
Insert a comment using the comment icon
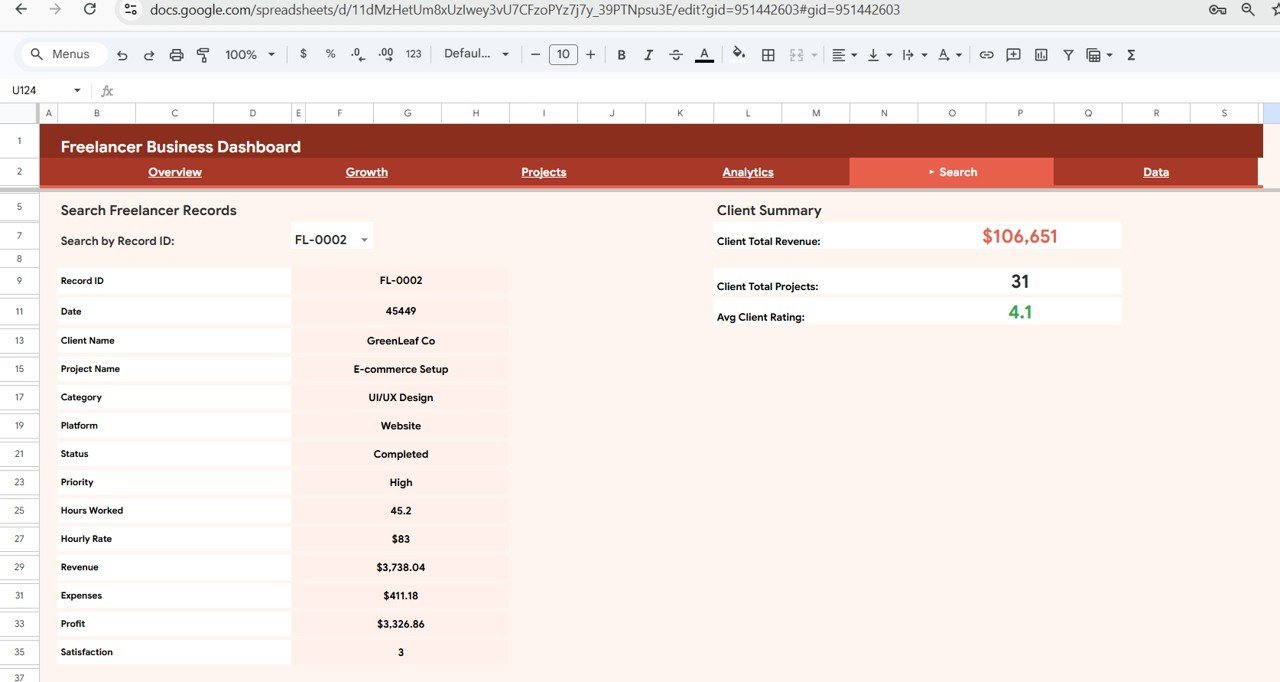tap(1013, 54)
